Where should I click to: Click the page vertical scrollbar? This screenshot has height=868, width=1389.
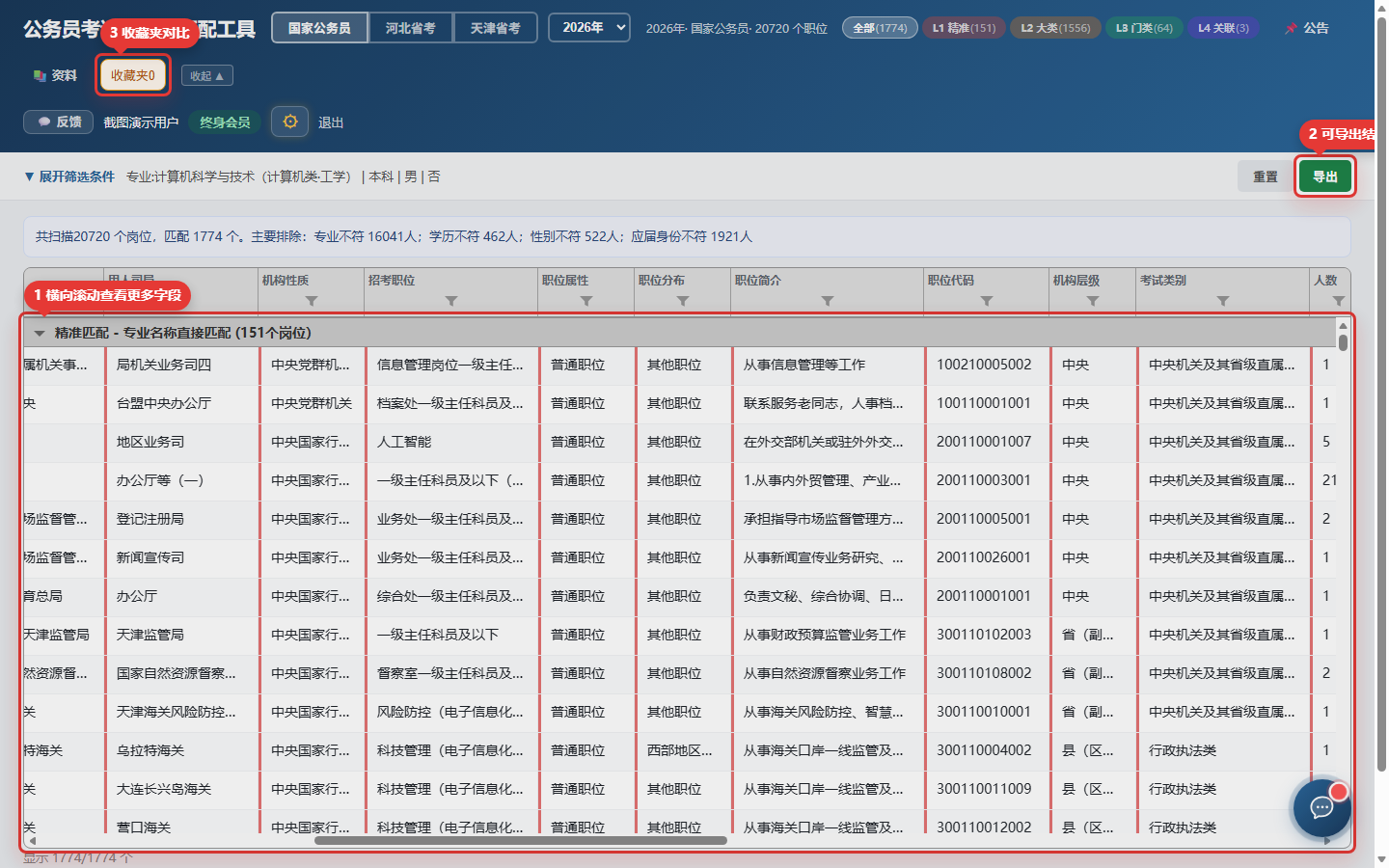[1381, 395]
